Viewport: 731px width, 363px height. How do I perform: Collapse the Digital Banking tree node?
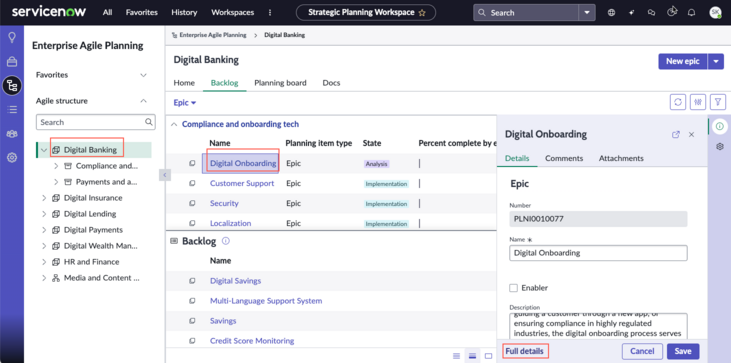[x=44, y=150]
